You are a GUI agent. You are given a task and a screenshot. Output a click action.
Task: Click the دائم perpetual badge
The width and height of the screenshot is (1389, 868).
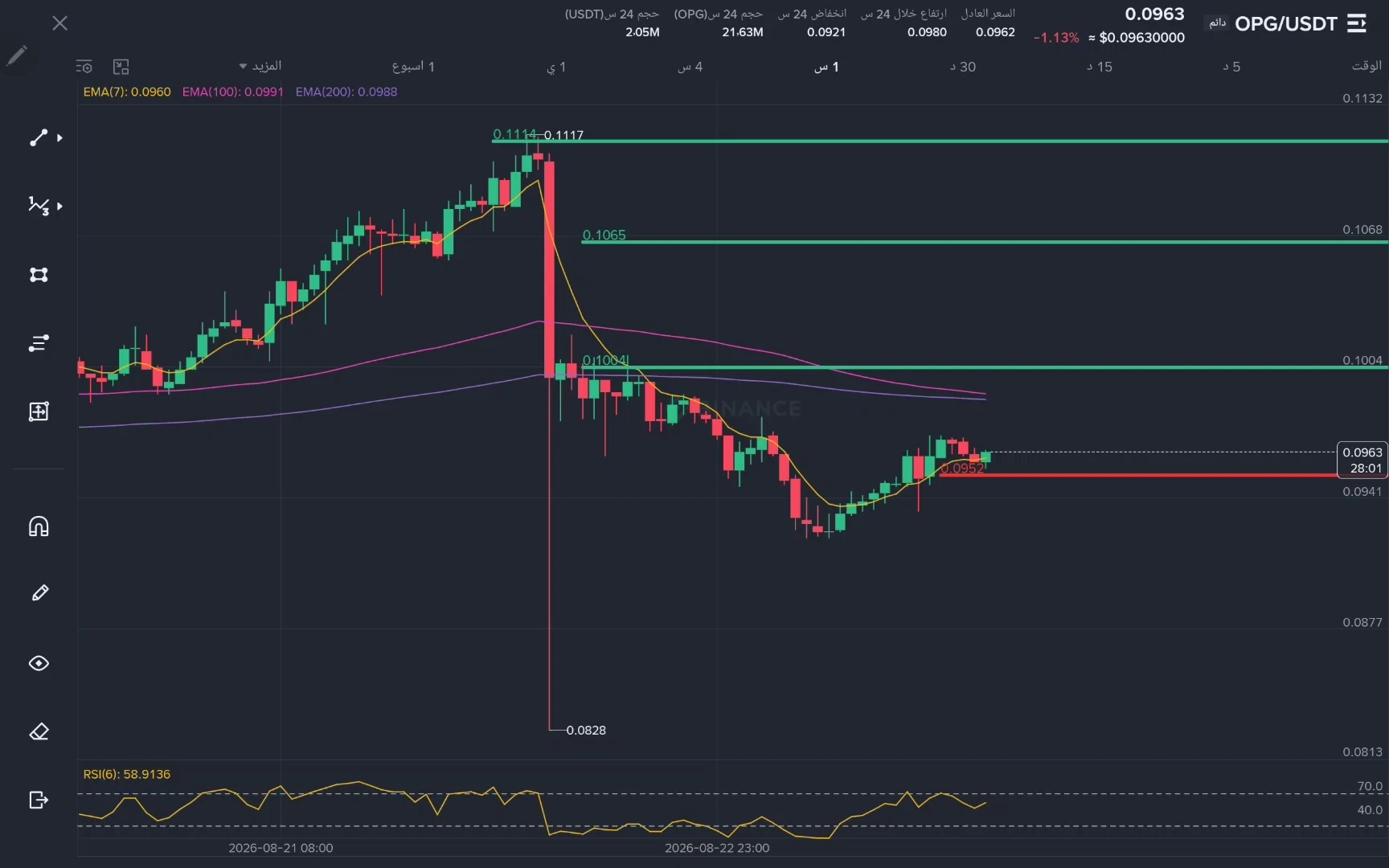tap(1218, 23)
